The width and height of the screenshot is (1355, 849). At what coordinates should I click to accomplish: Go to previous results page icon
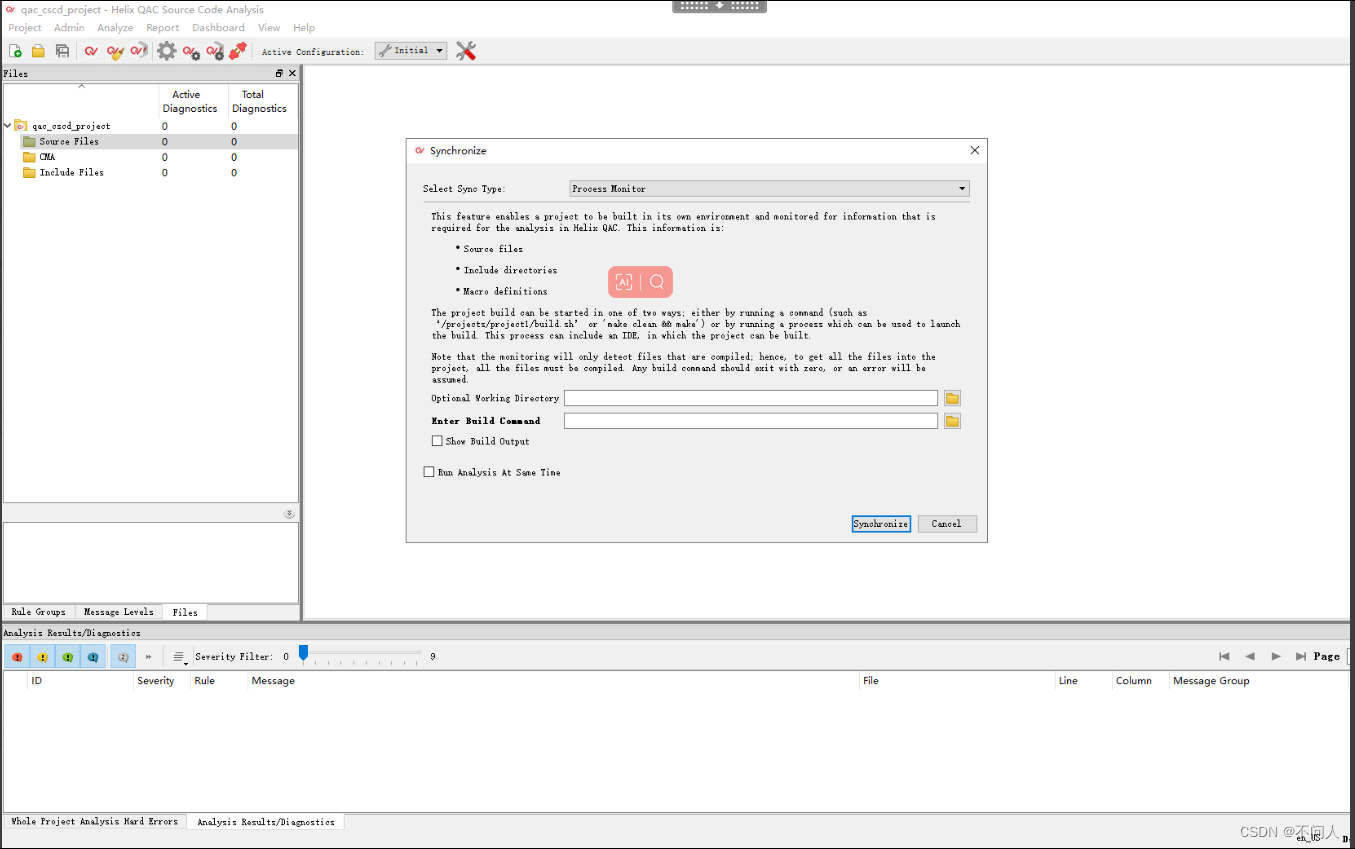tap(1250, 656)
